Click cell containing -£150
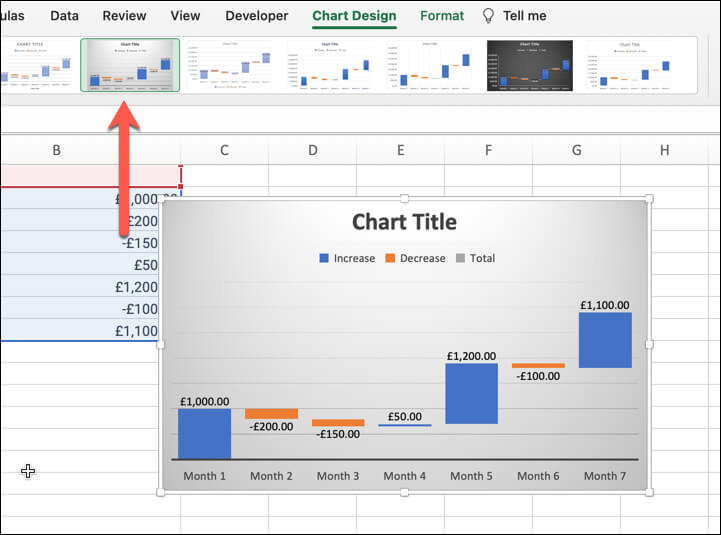The height and width of the screenshot is (535, 721). (80, 242)
